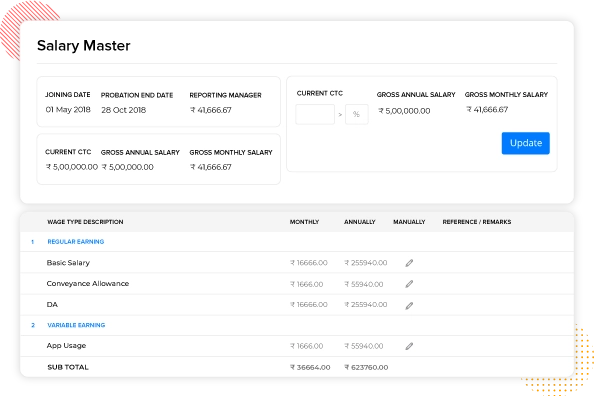The image size is (594, 396).
Task: Click the Manually column header
Action: [x=409, y=222]
